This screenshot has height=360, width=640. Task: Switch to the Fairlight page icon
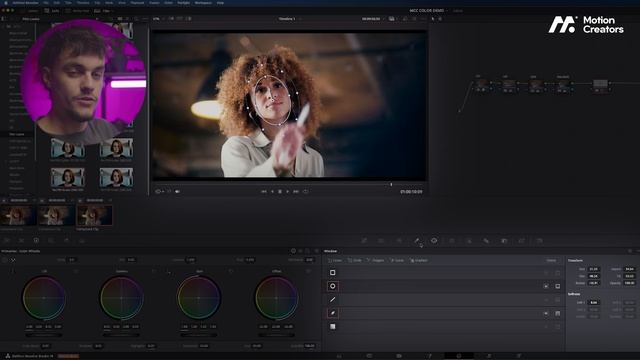[489, 356]
